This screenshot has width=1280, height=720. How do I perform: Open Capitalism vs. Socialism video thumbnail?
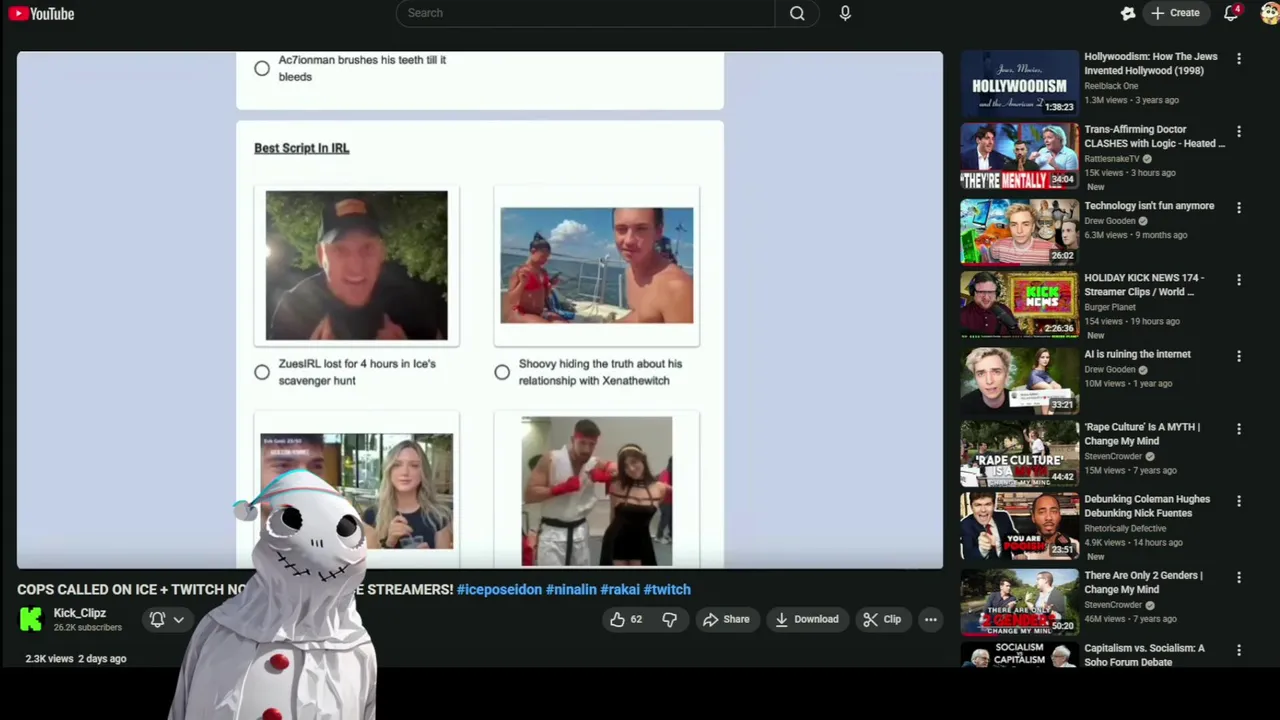coord(1019,654)
